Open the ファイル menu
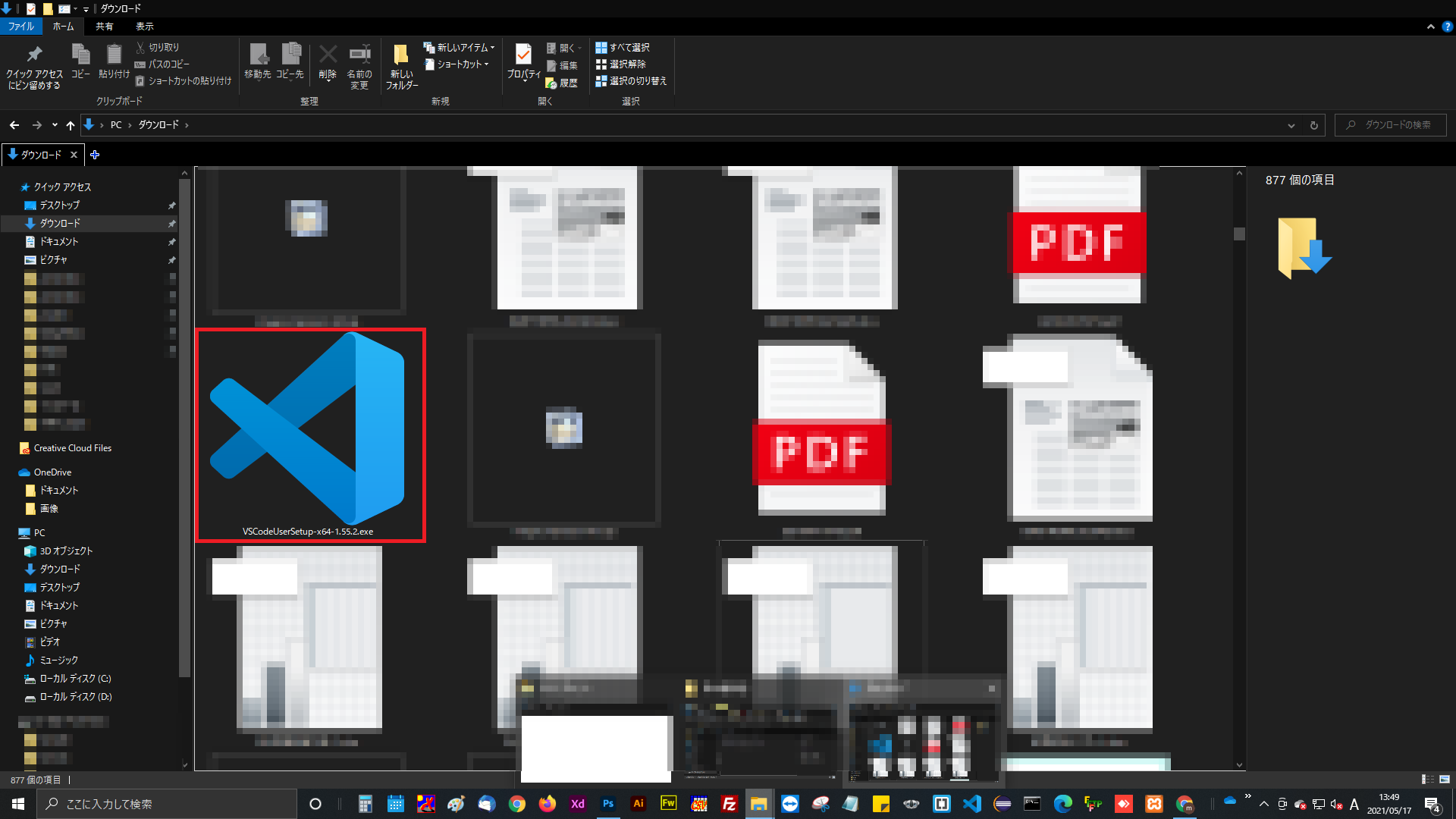 [21, 27]
